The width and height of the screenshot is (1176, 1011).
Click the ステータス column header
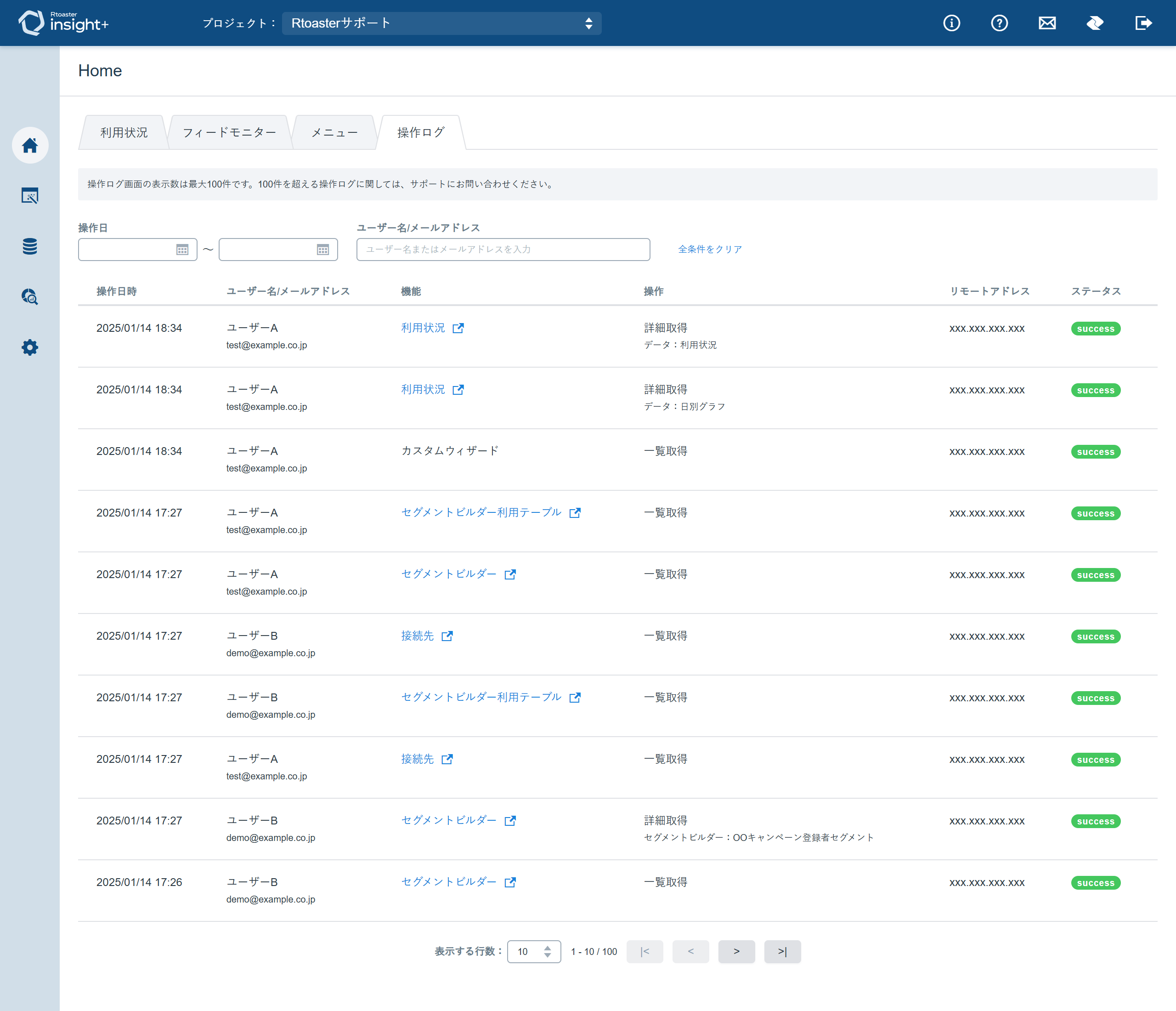pyautogui.click(x=1096, y=291)
